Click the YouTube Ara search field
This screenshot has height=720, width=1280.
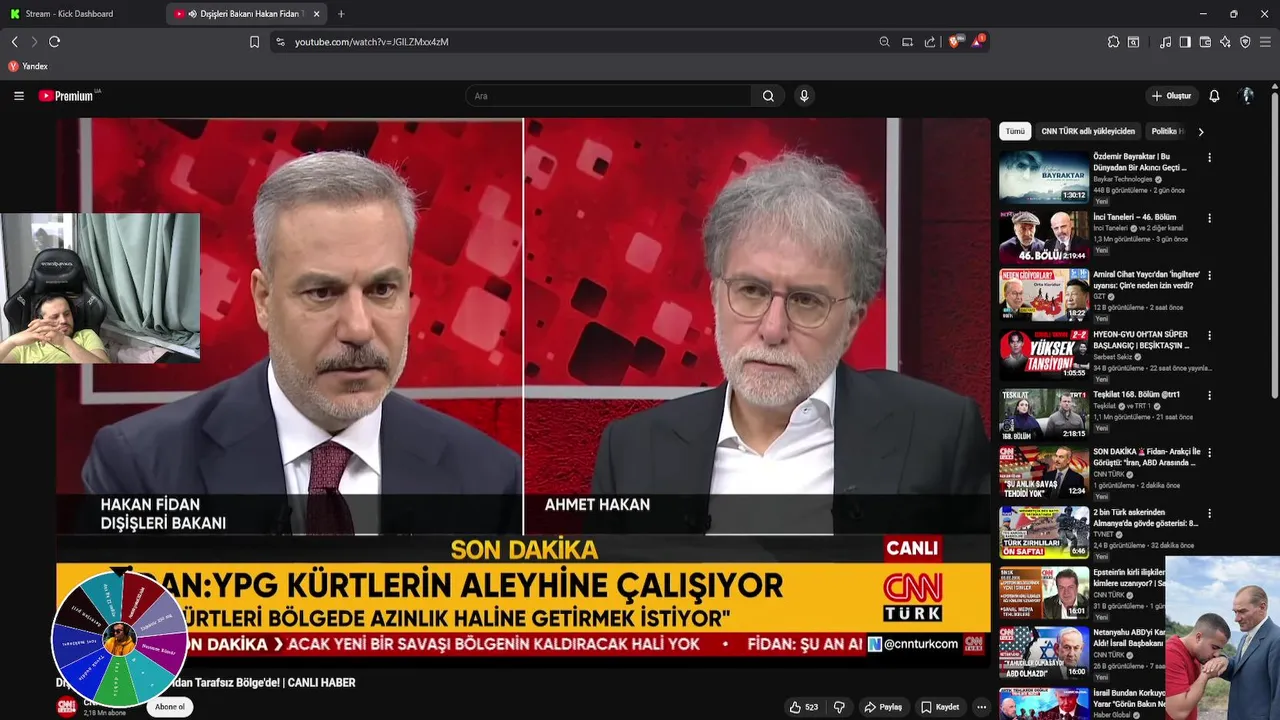point(608,96)
